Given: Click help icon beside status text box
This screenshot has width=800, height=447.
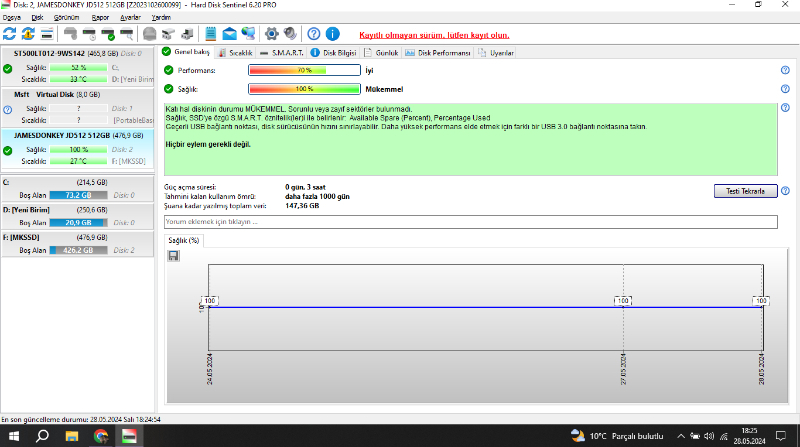Looking at the screenshot, I should click(x=785, y=108).
